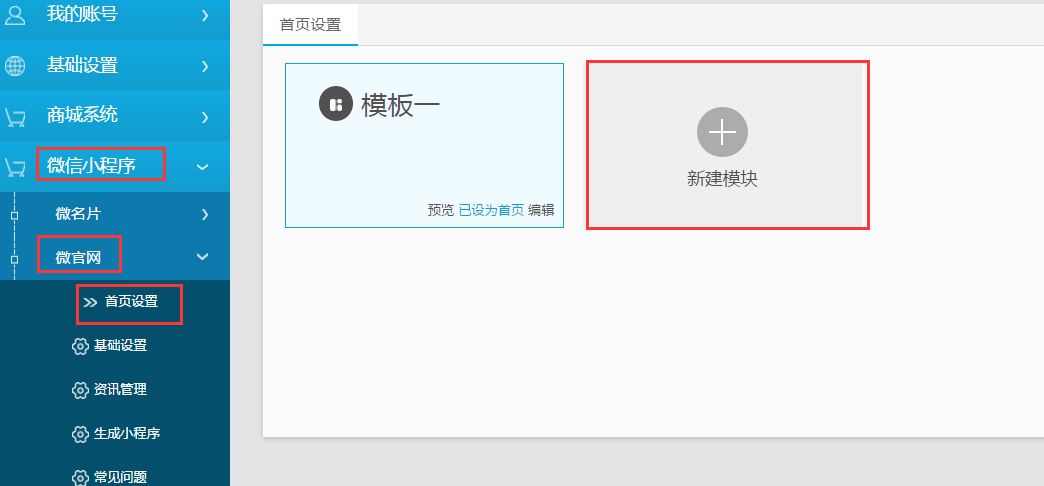Click the user icon beside 我的账号
1044x486 pixels.
[15, 15]
